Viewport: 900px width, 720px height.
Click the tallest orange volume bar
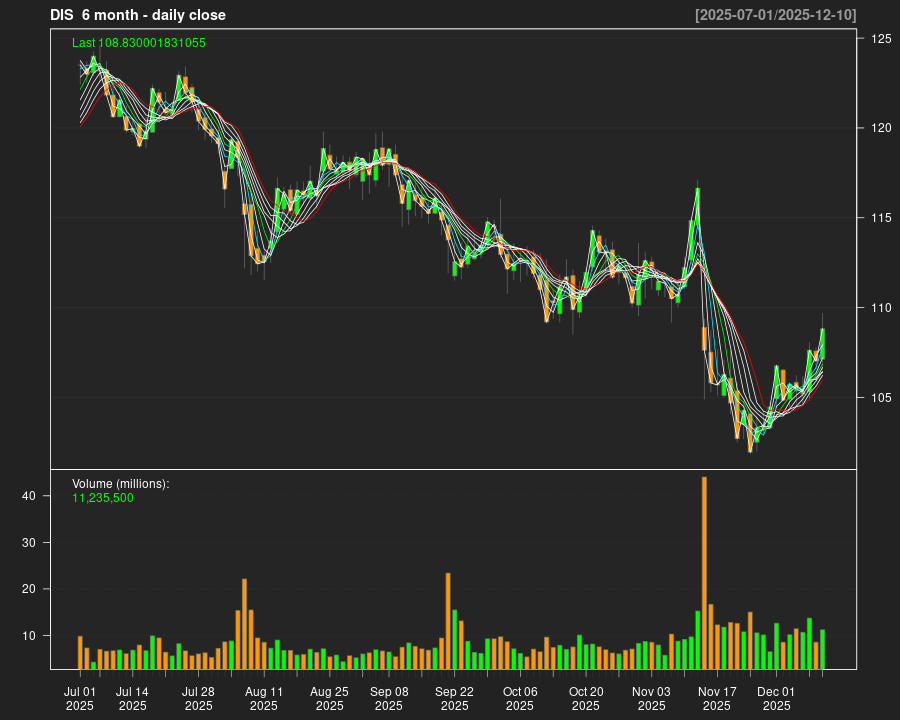click(x=704, y=572)
